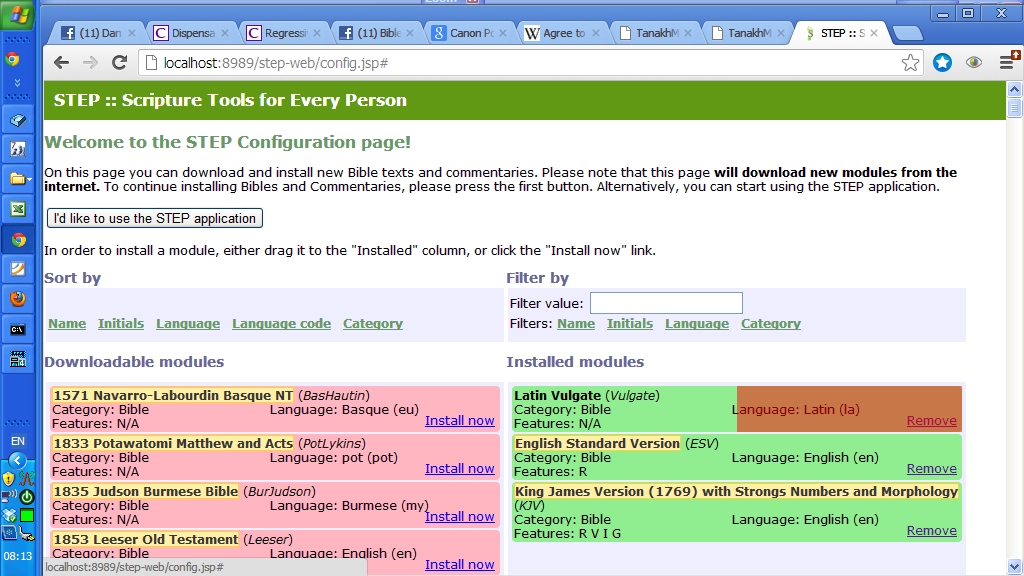1024x576 pixels.
Task: Click the 'STEP :: Scripture Tools for Every Person' header
Action: (x=230, y=100)
